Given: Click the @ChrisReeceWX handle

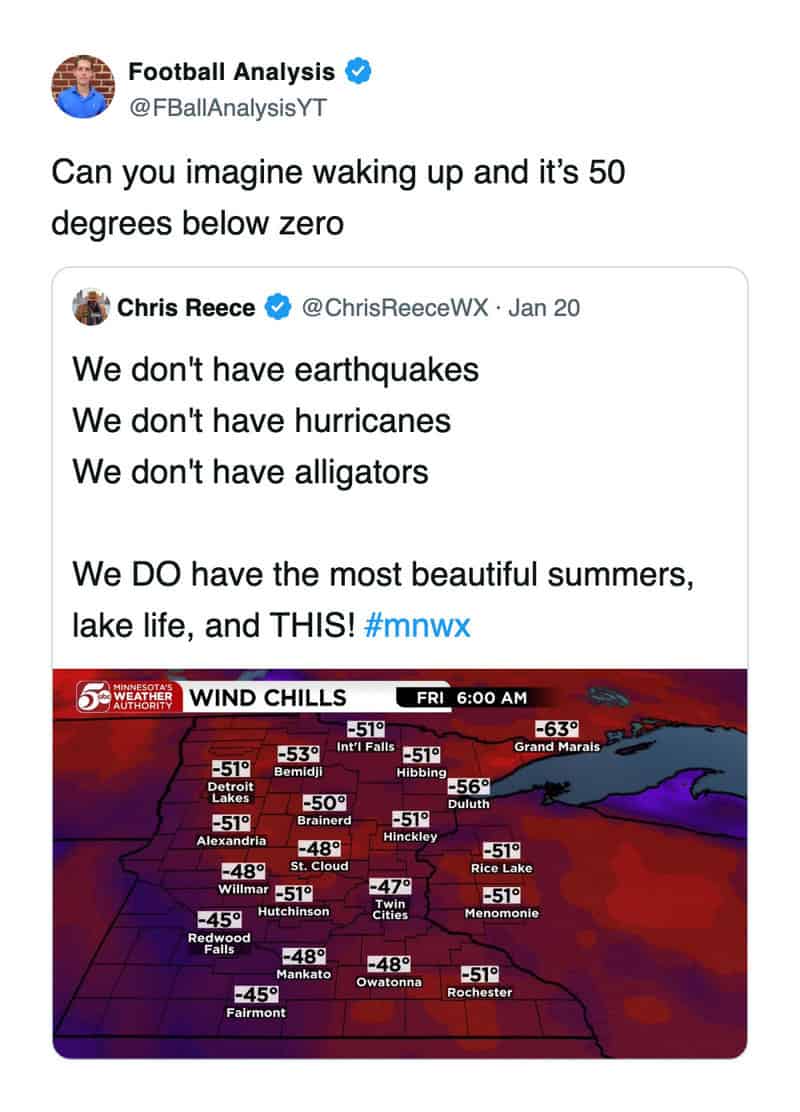Looking at the screenshot, I should 394,308.
